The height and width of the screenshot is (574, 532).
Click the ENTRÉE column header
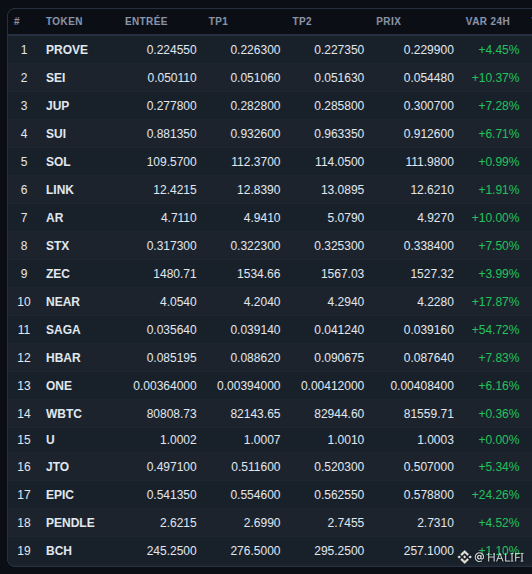tap(146, 21)
